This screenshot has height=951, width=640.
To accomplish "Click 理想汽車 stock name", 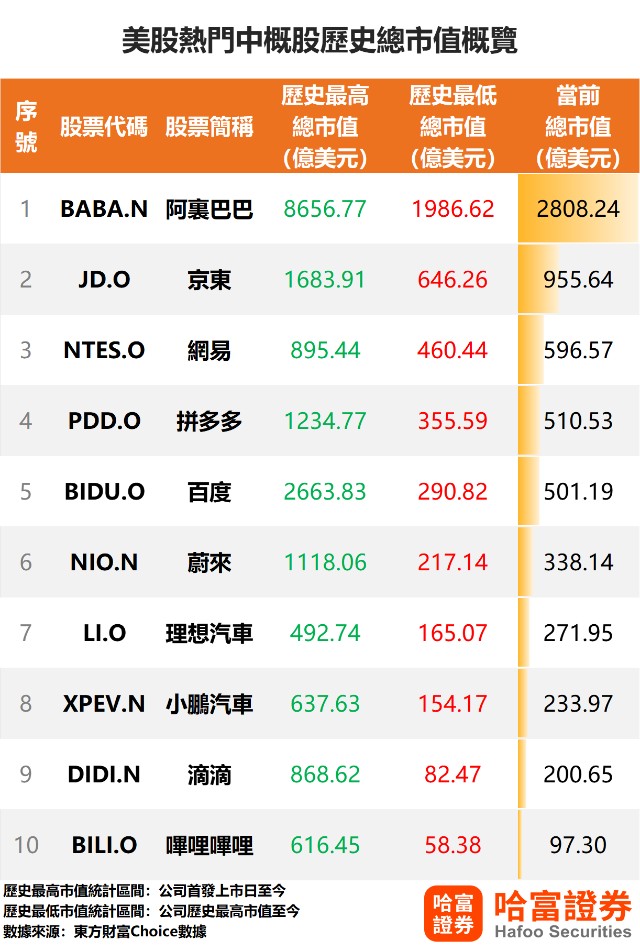I will [x=209, y=633].
